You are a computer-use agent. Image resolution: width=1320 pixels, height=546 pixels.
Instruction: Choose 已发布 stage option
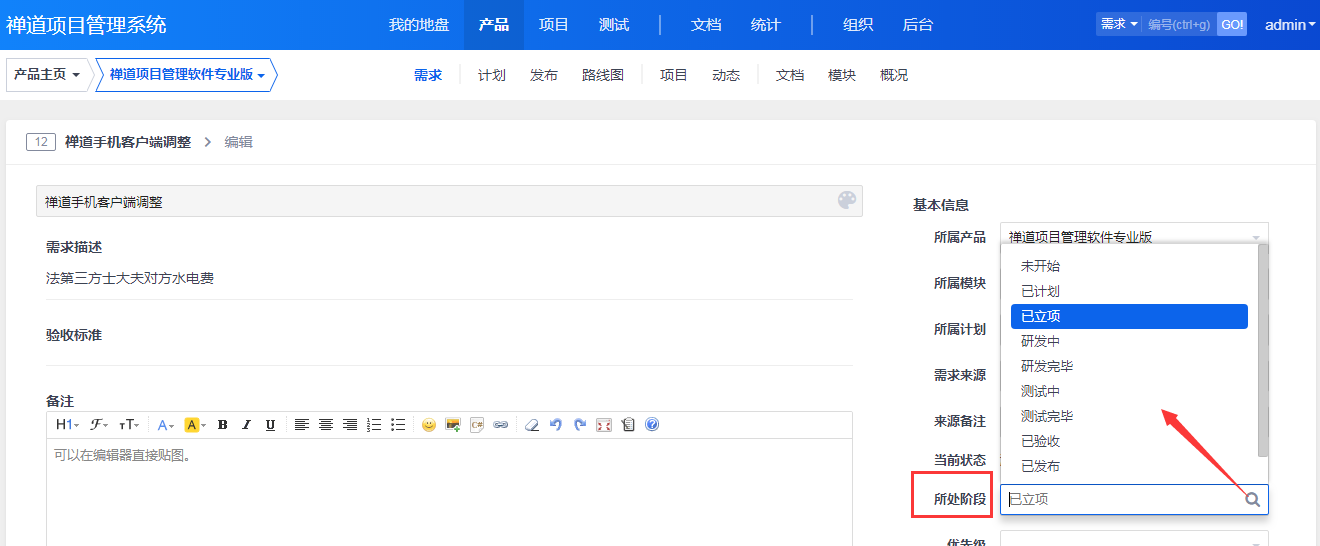click(x=1129, y=466)
